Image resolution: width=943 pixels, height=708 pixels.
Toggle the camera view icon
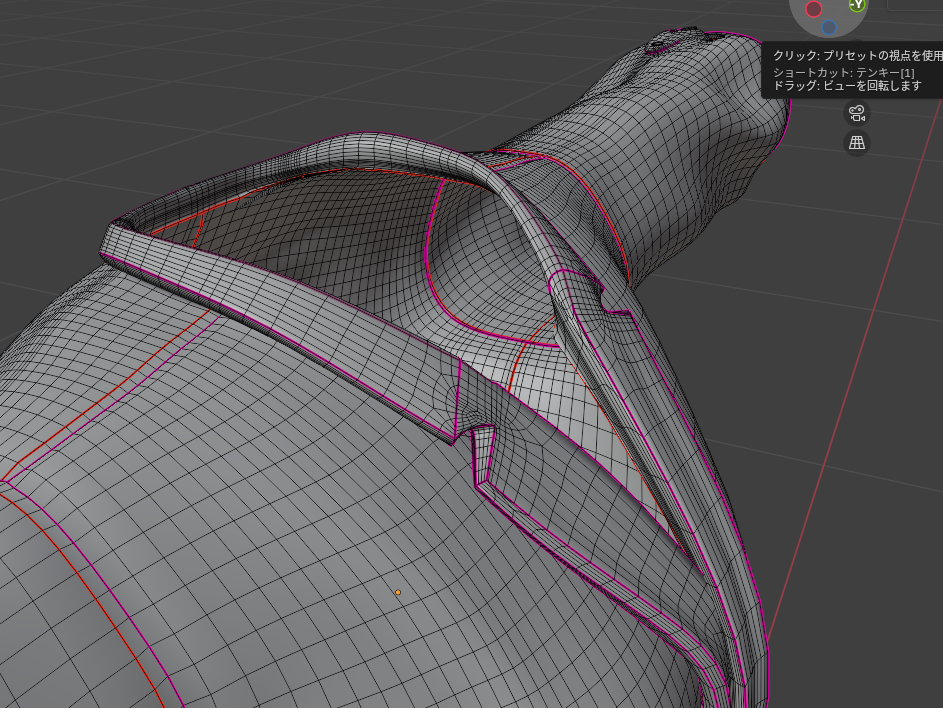(856, 113)
